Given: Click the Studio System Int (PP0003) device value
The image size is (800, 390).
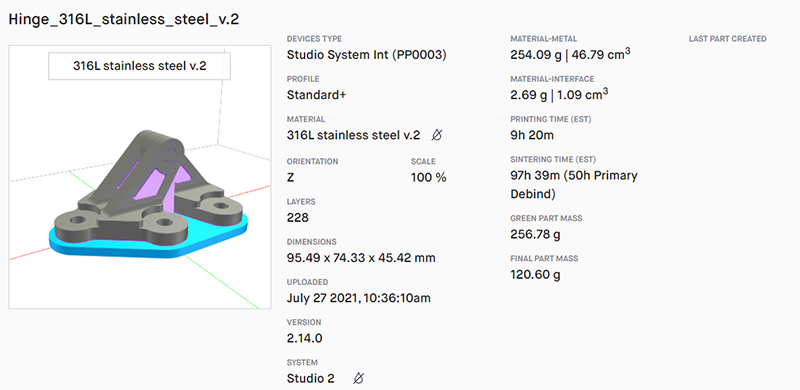Looking at the screenshot, I should (367, 55).
